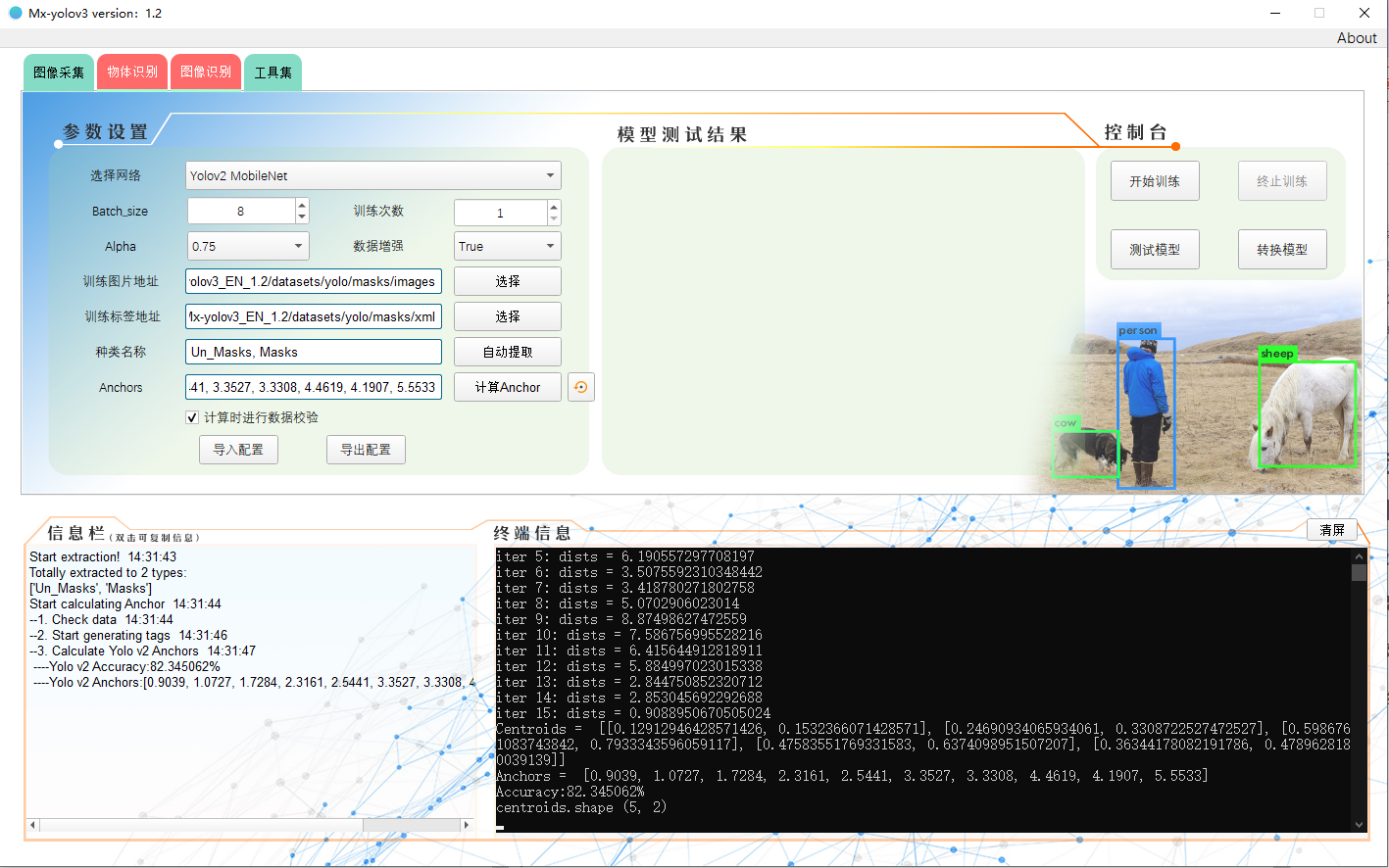Viewport: 1389px width, 868px height.
Task: Click the terminal line 'iter 15: dists'
Action: point(633,713)
